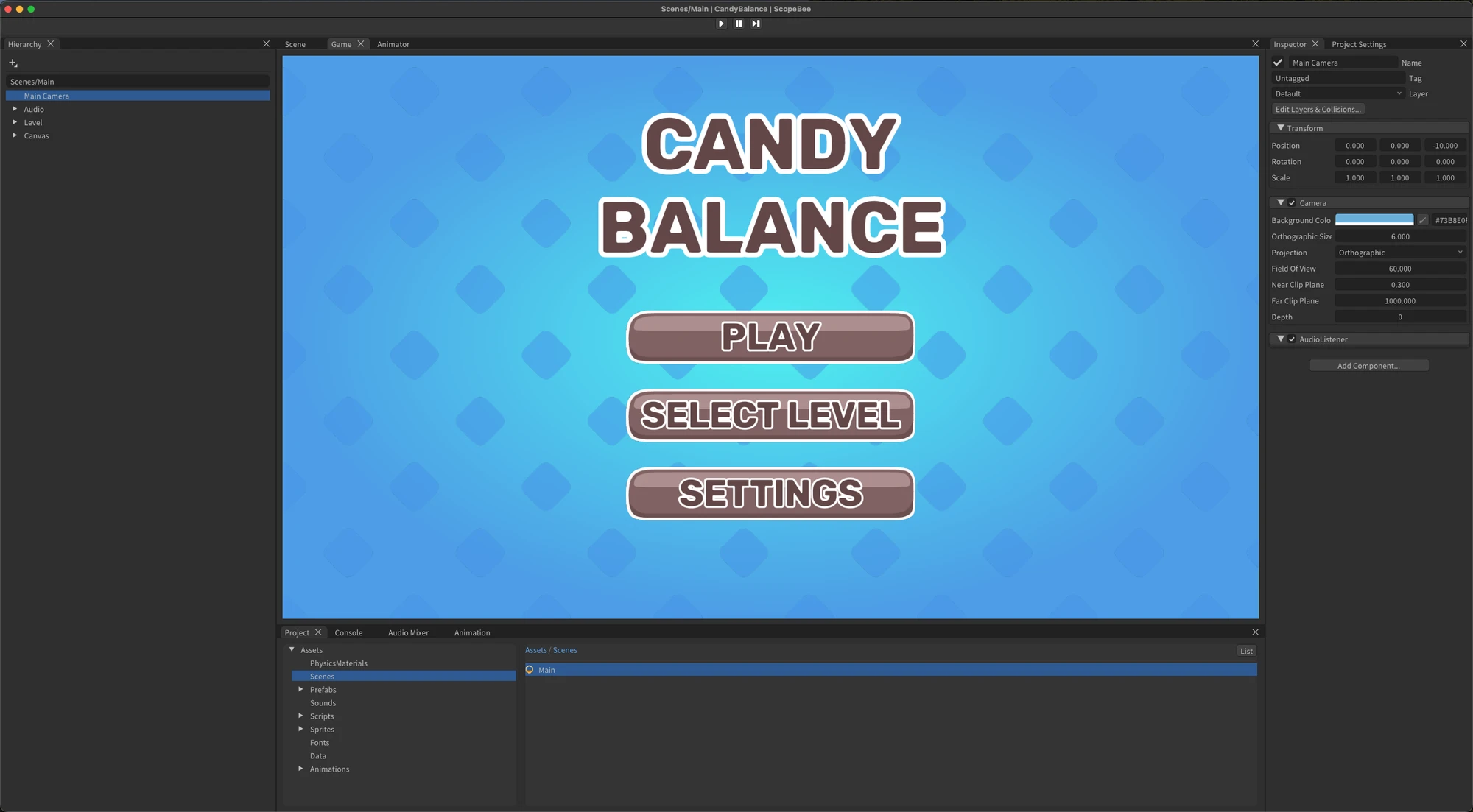Expand the Level object in Hierarchy

pyautogui.click(x=15, y=122)
